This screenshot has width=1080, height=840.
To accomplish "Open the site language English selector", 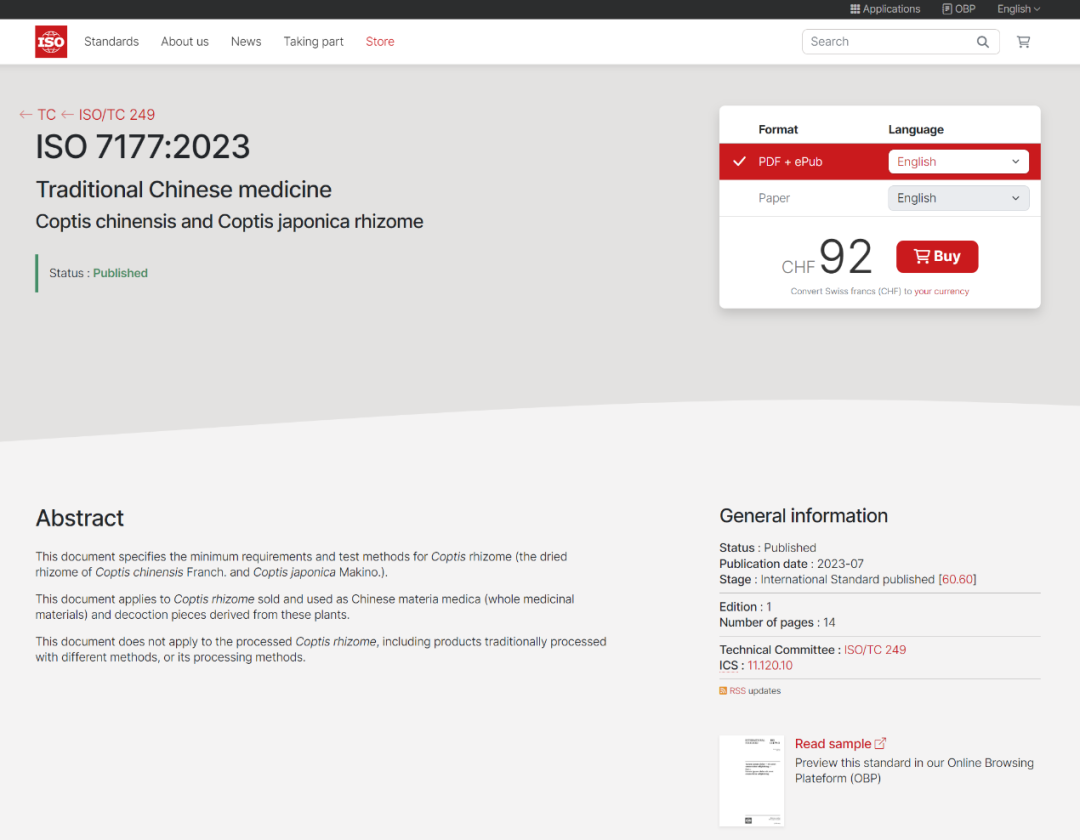I will [x=1018, y=9].
